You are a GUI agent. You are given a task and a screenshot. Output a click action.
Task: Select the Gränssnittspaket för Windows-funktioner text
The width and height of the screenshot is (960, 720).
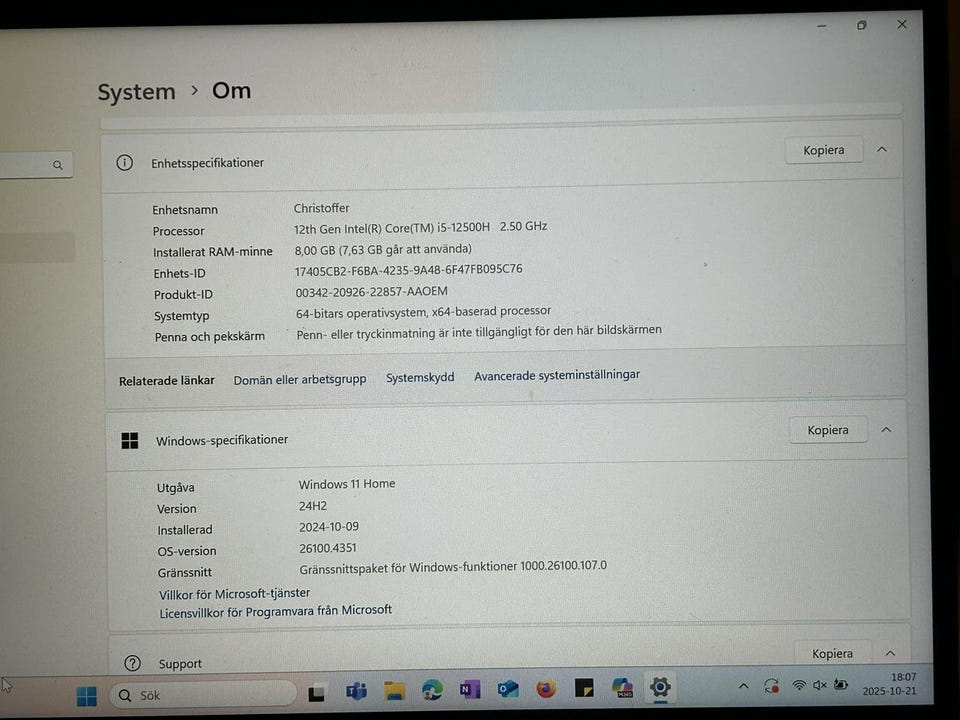click(453, 567)
